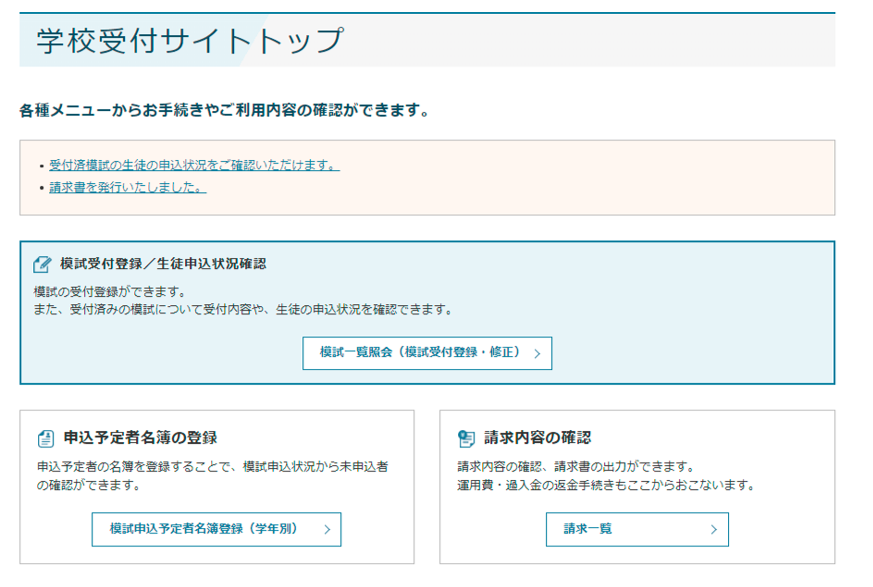Click the pencil icon beside 模試受付登録 heading
This screenshot has width=873, height=587.
tap(42, 265)
